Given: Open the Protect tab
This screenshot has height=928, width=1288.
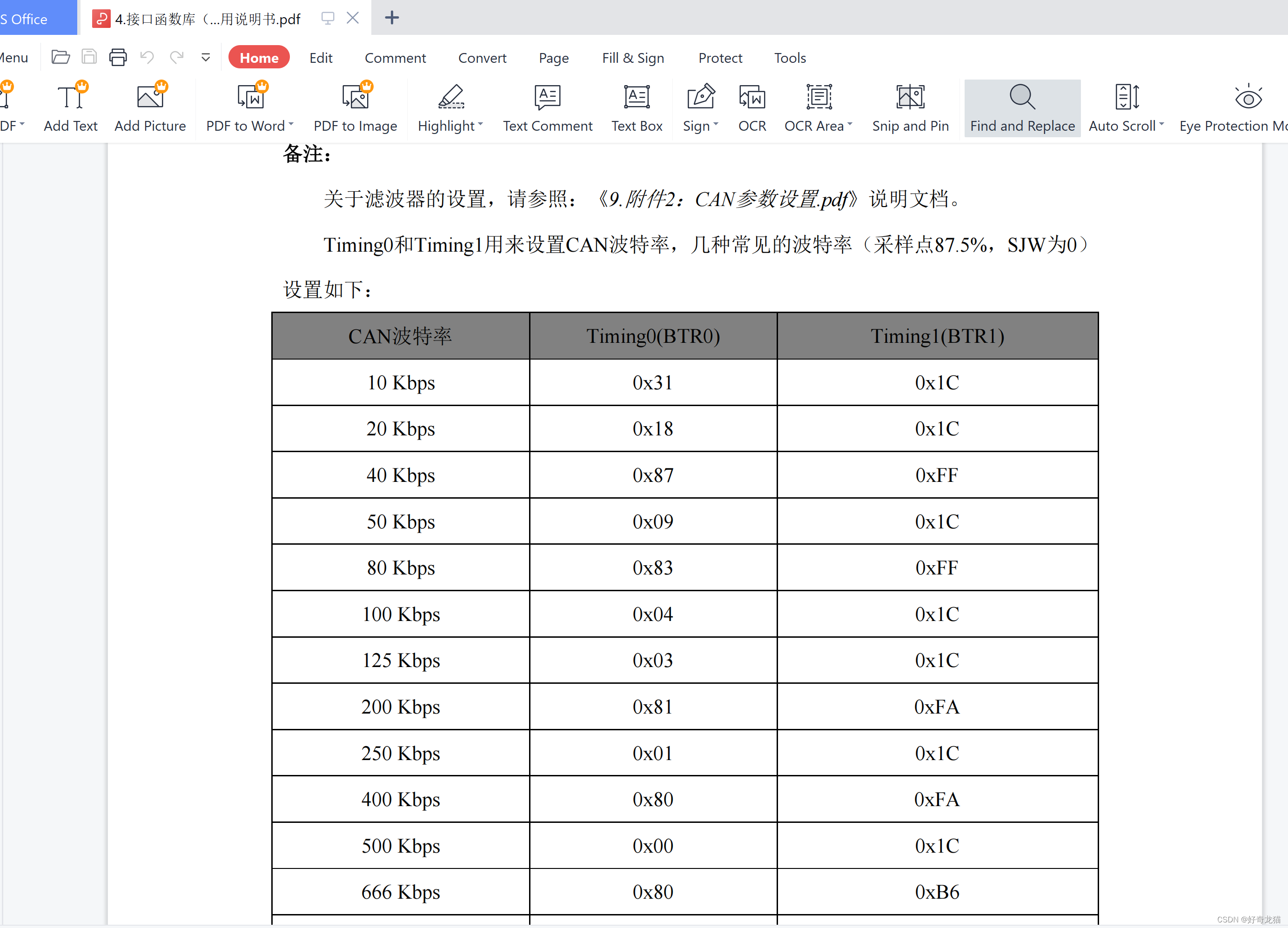Looking at the screenshot, I should click(720, 58).
